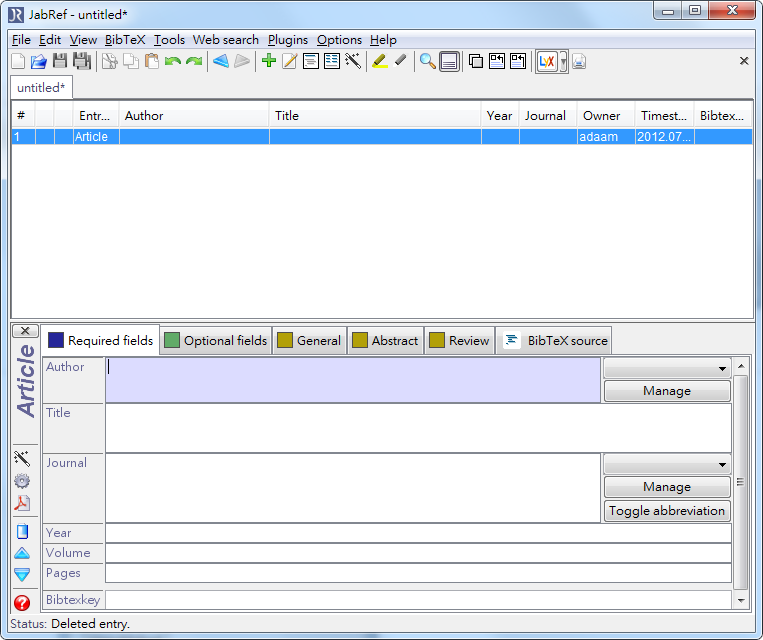Sort table by the Title column header
The height and width of the screenshot is (640, 763).
tap(375, 116)
